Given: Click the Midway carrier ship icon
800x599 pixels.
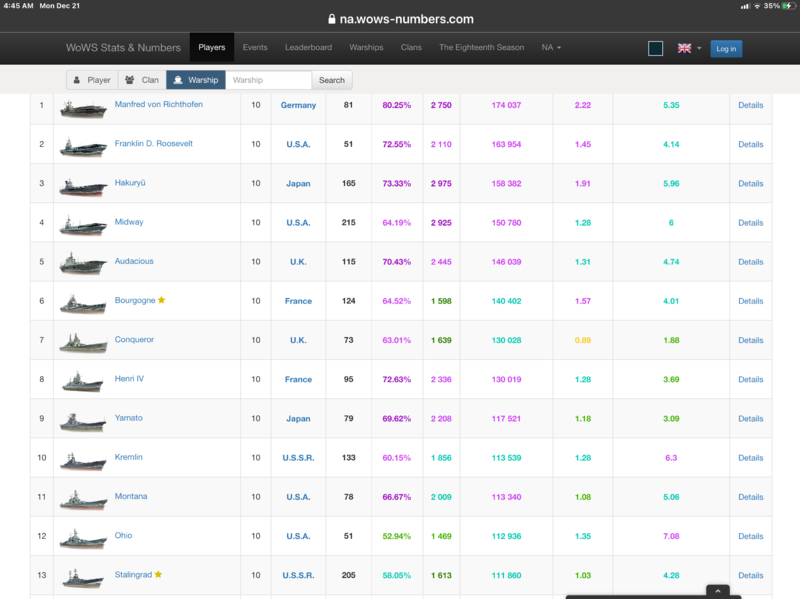Looking at the screenshot, I should (83, 224).
